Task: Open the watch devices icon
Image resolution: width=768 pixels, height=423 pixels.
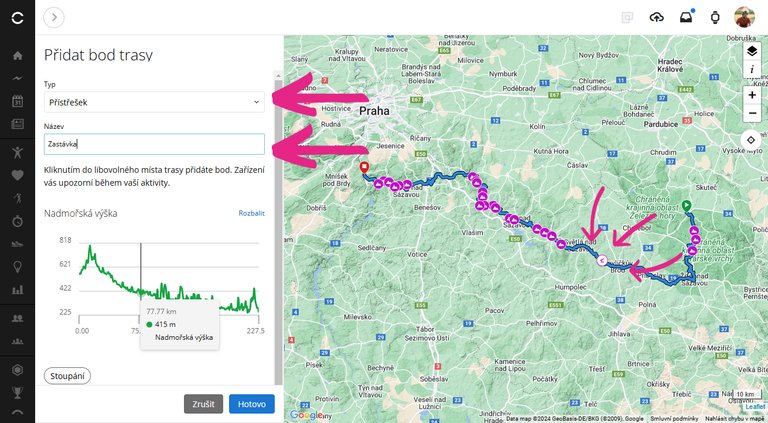Action: (714, 17)
